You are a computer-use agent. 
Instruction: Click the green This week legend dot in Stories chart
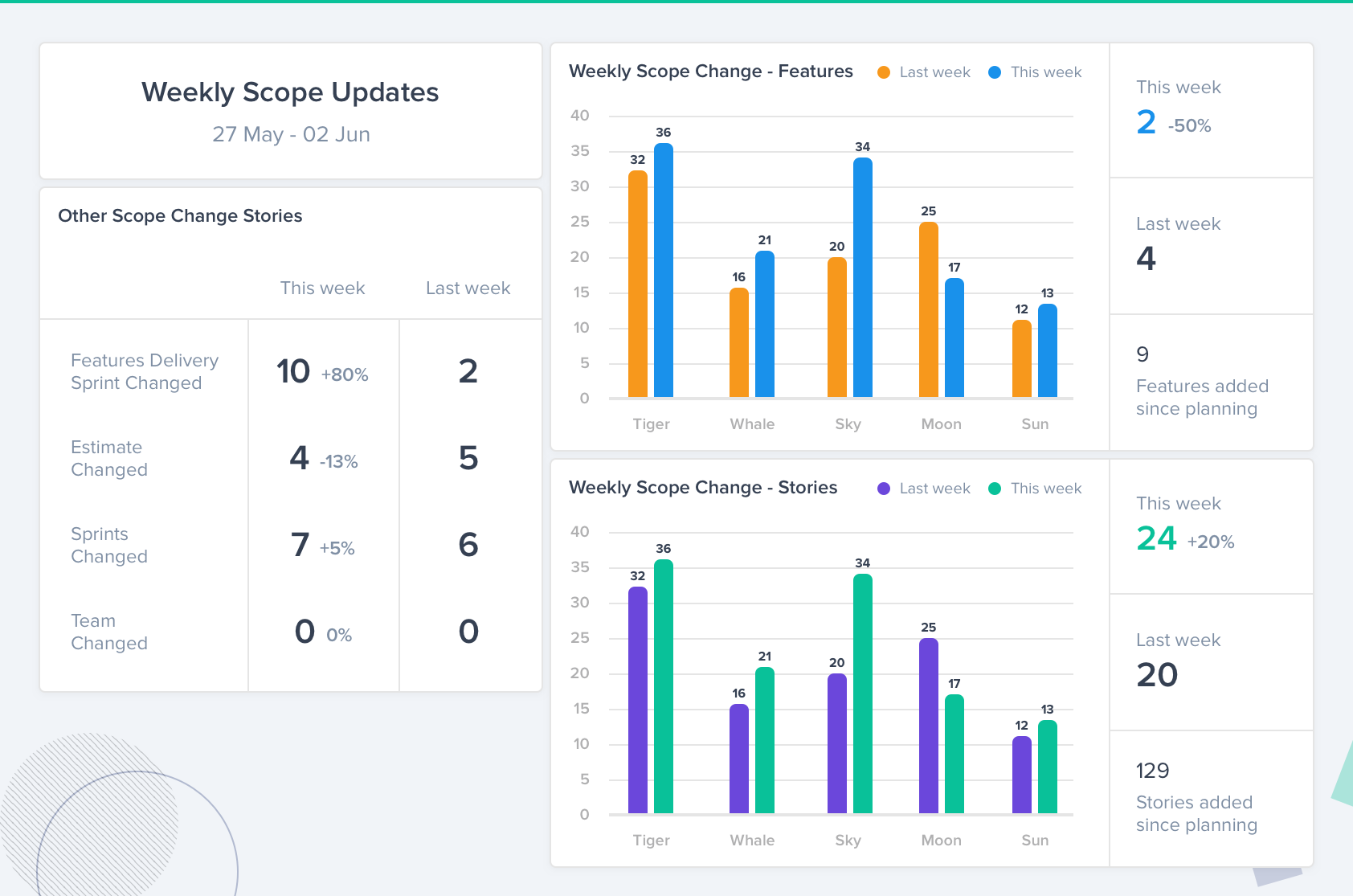tap(995, 489)
